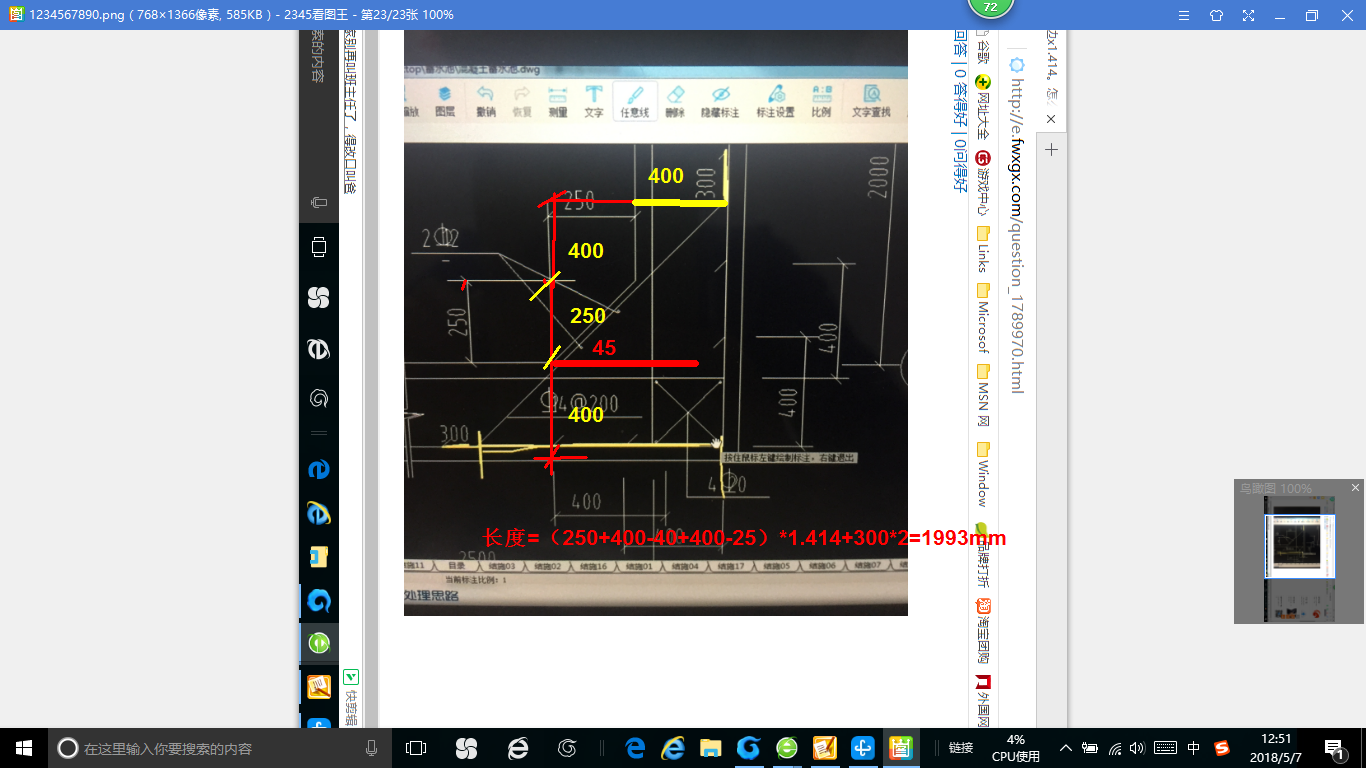Open the pinwheel app on the Windows taskbar

coord(466,747)
